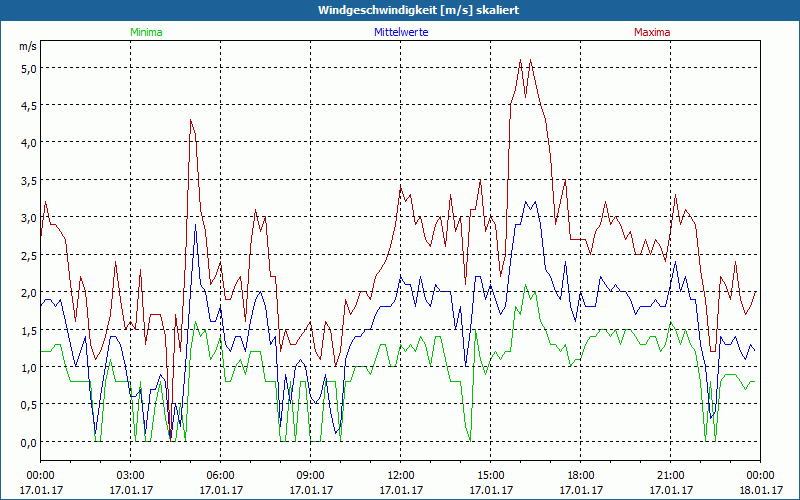Click the 06:00 time axis label

[x=220, y=476]
